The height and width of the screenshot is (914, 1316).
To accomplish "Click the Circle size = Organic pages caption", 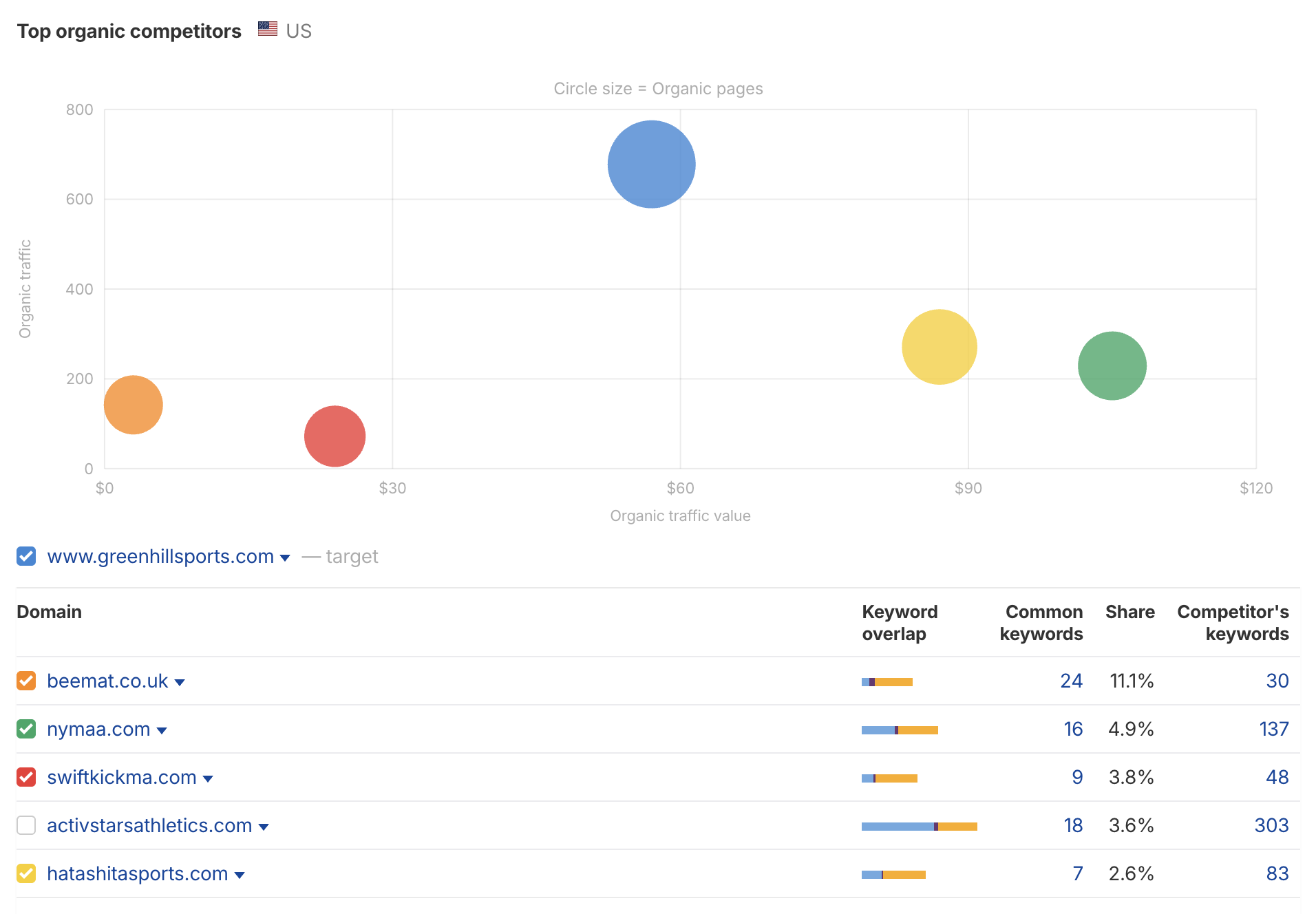I will pos(658,89).
